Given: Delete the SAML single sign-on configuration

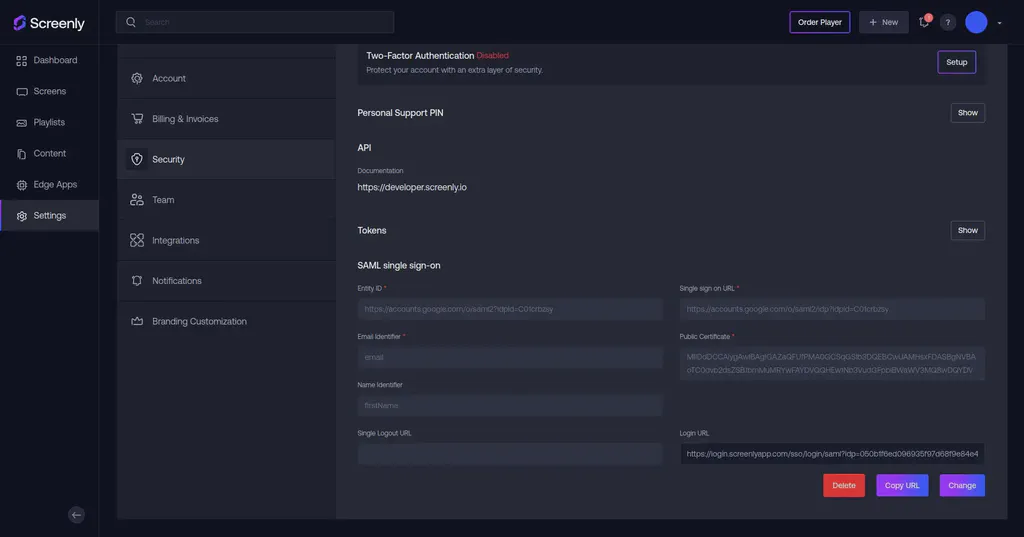Looking at the screenshot, I should 844,485.
